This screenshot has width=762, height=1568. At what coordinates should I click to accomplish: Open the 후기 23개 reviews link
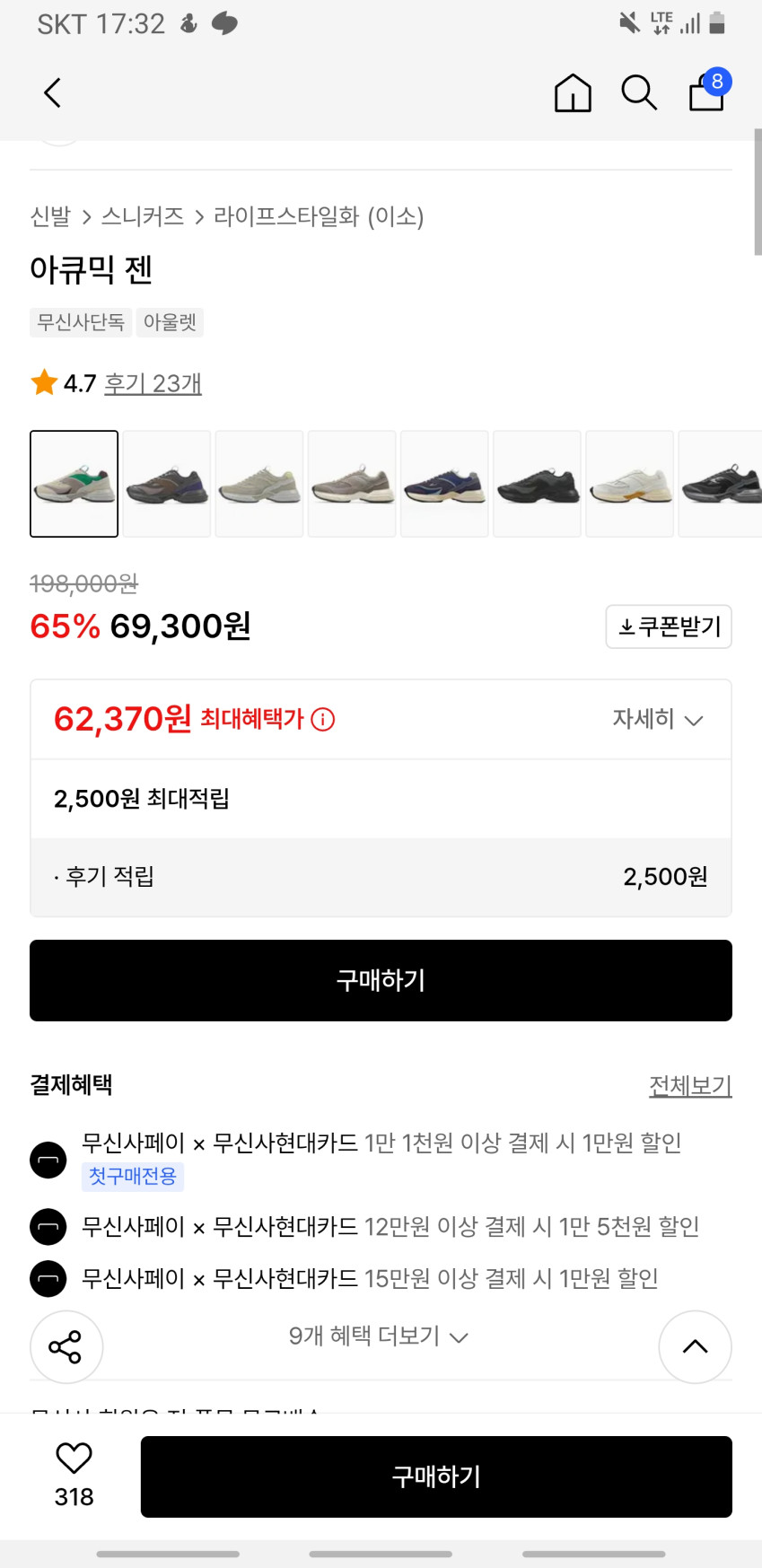(x=153, y=383)
